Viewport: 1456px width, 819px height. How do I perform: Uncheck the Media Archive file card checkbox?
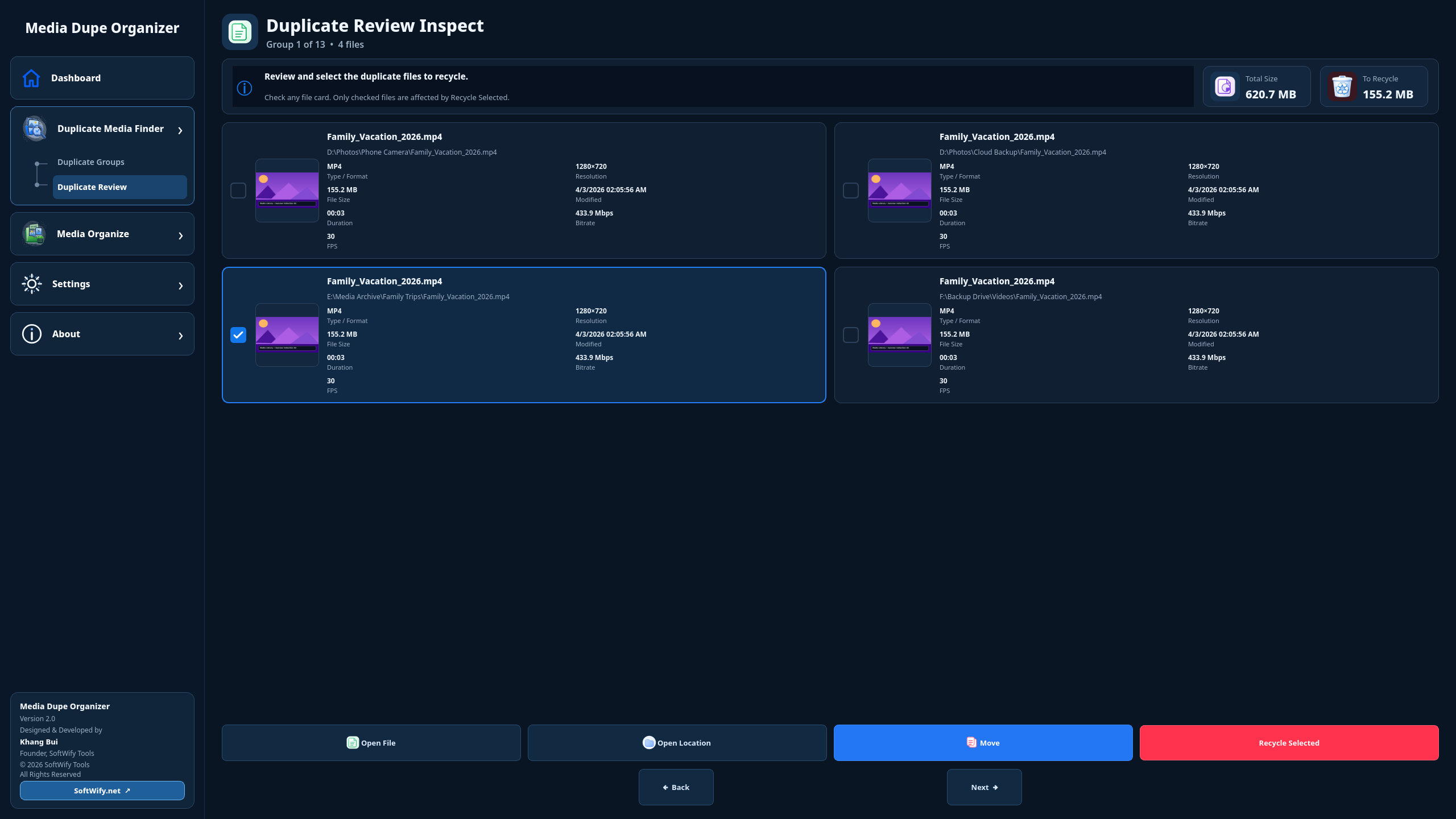(238, 335)
